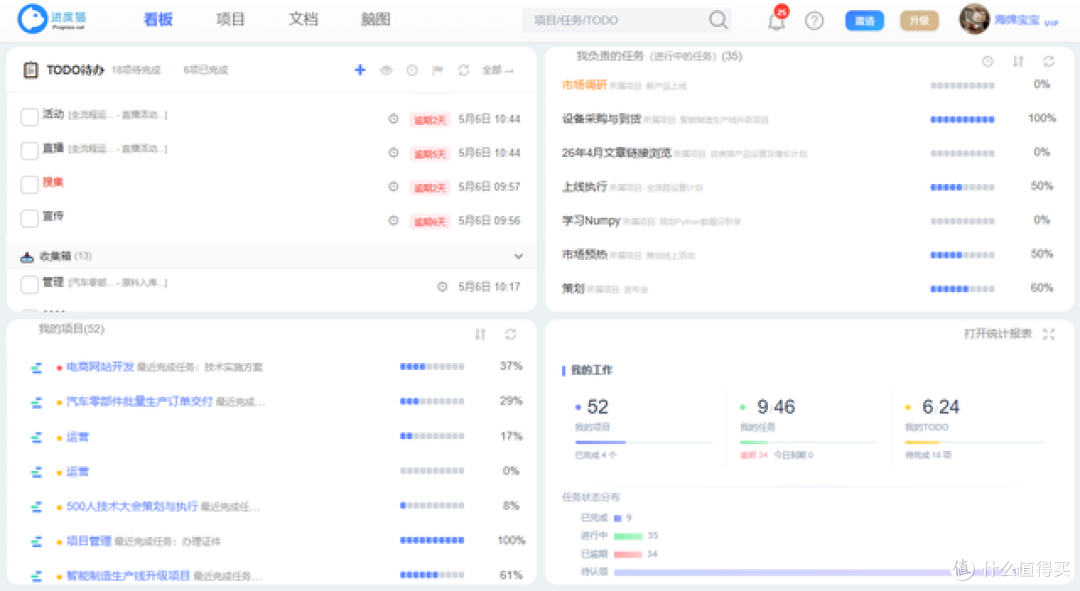This screenshot has width=1080, height=591.
Task: Check the 搜集 TODO checkbox
Action: (x=30, y=185)
